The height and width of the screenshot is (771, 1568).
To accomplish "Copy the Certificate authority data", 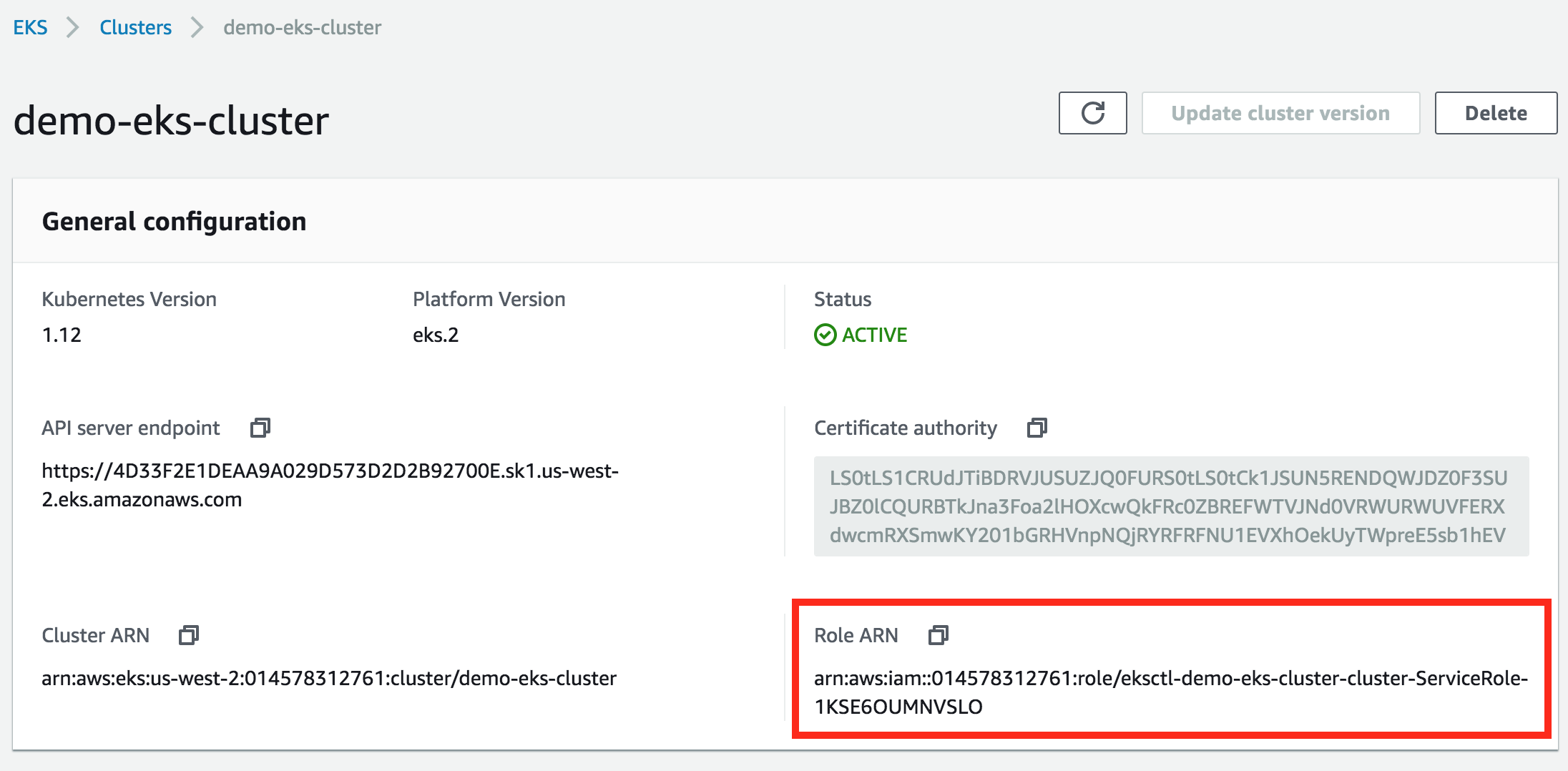I will click(1037, 428).
